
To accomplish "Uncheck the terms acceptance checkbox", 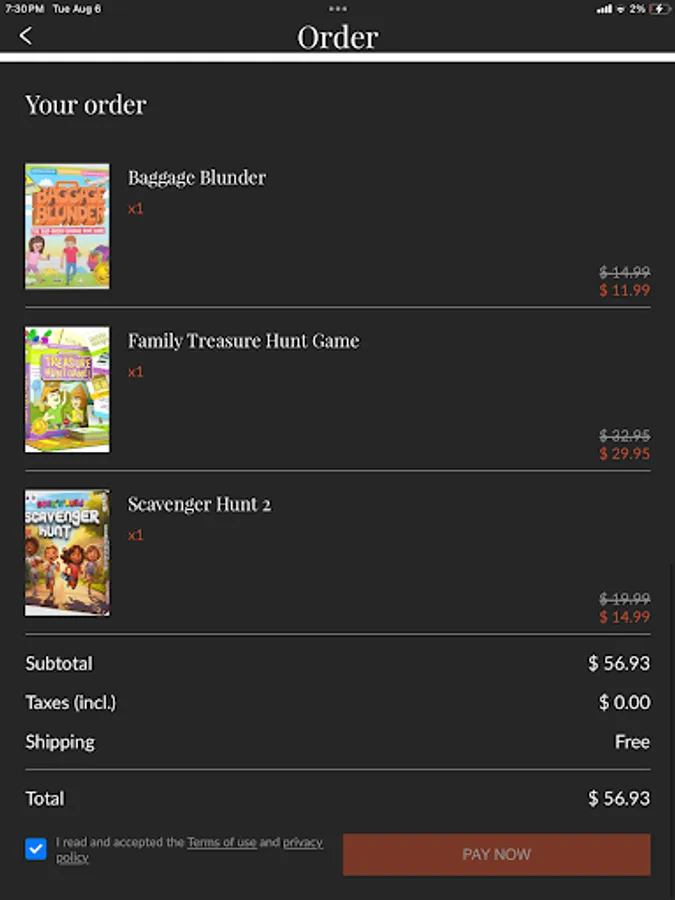I will [x=36, y=849].
